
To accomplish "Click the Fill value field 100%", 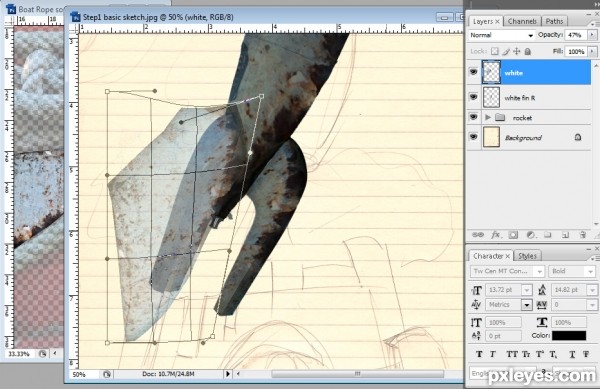I will point(576,51).
